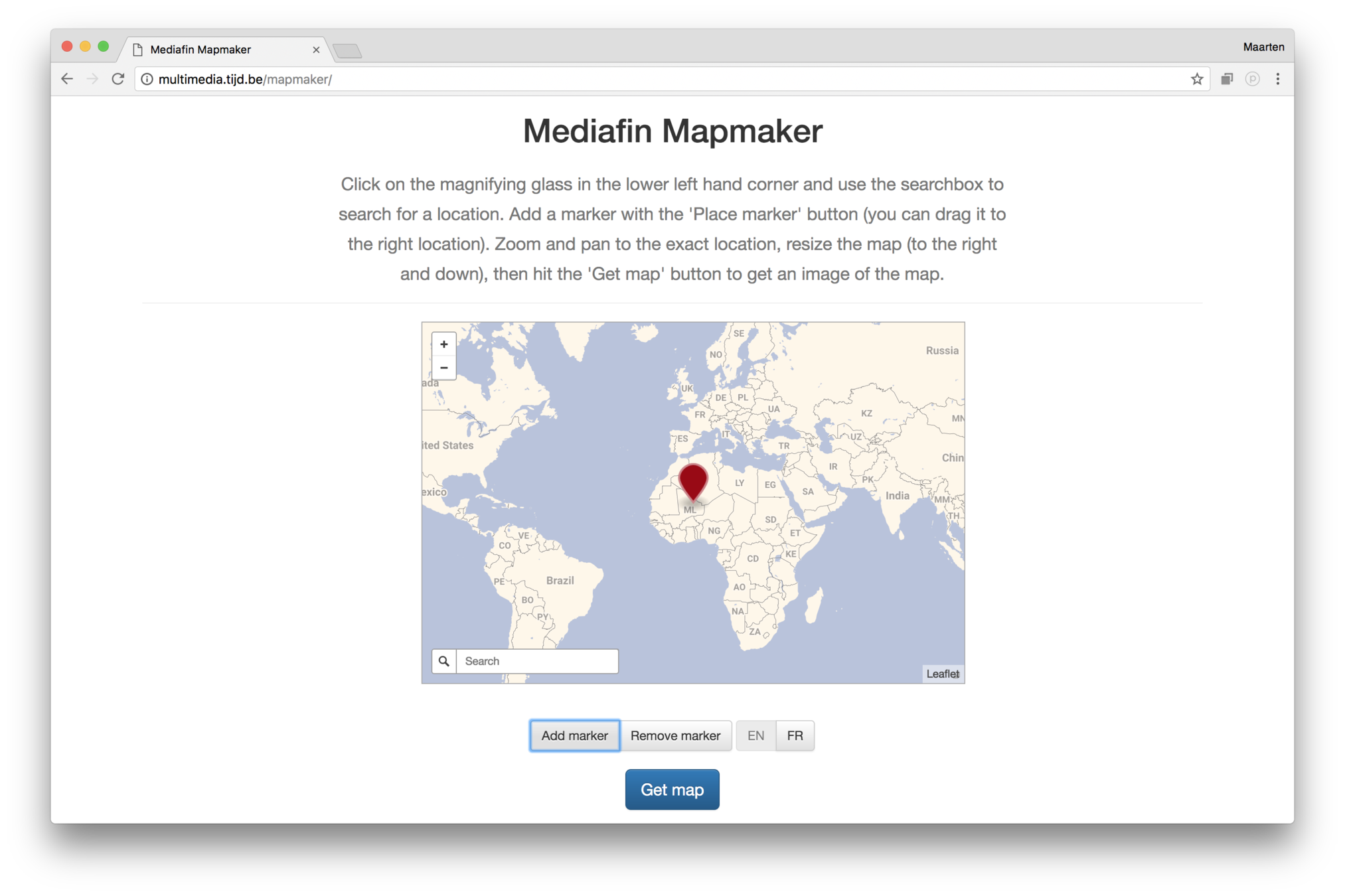
Task: Reload the page with refresh icon
Action: [x=118, y=79]
